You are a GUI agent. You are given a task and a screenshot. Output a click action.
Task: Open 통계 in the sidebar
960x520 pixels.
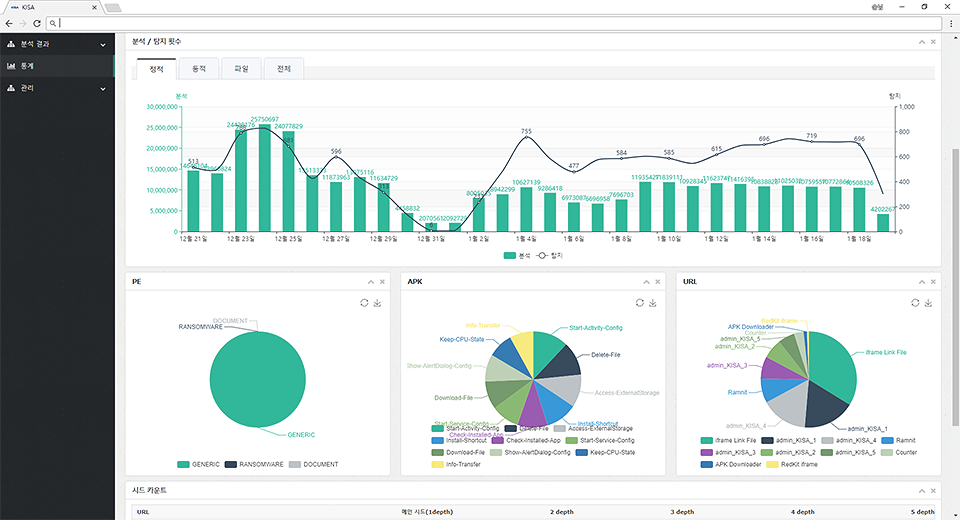point(57,67)
